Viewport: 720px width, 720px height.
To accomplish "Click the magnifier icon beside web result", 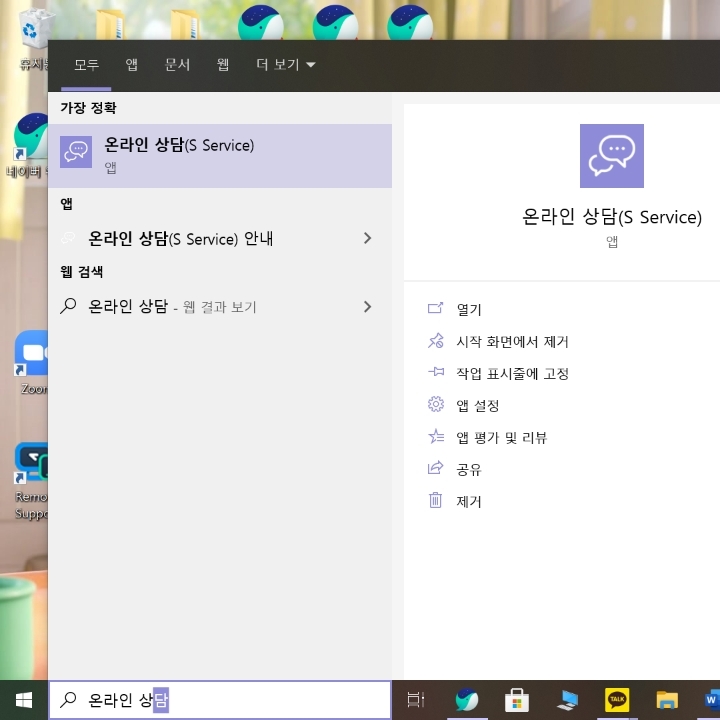I will [68, 306].
